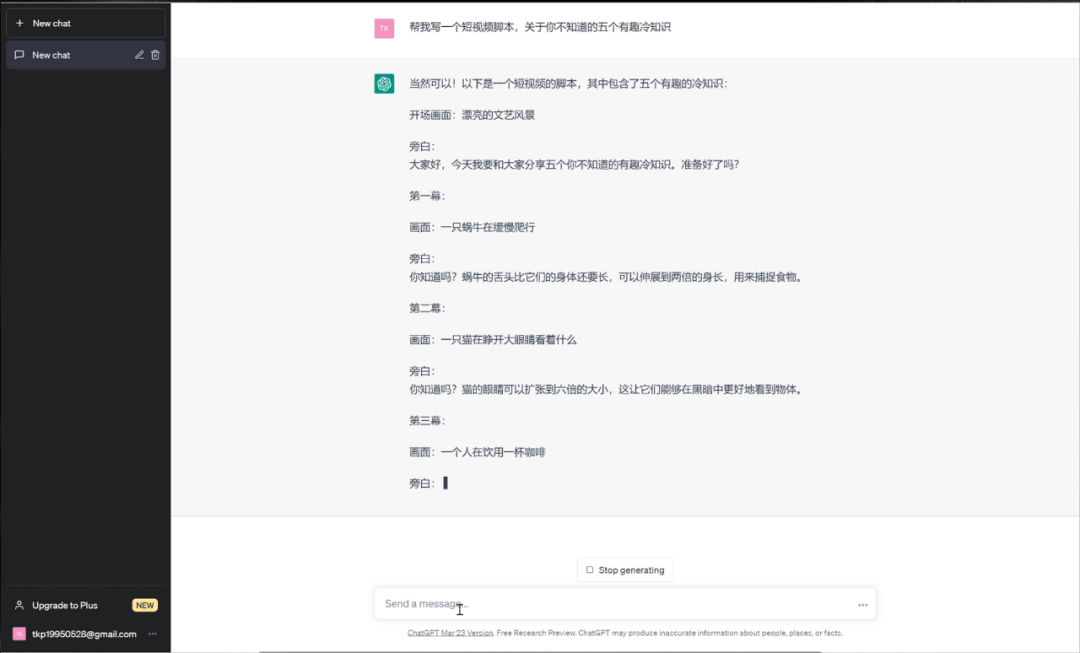Click the 第三幕 heading in the response
Screen dimensions: 1080x653
427,421
